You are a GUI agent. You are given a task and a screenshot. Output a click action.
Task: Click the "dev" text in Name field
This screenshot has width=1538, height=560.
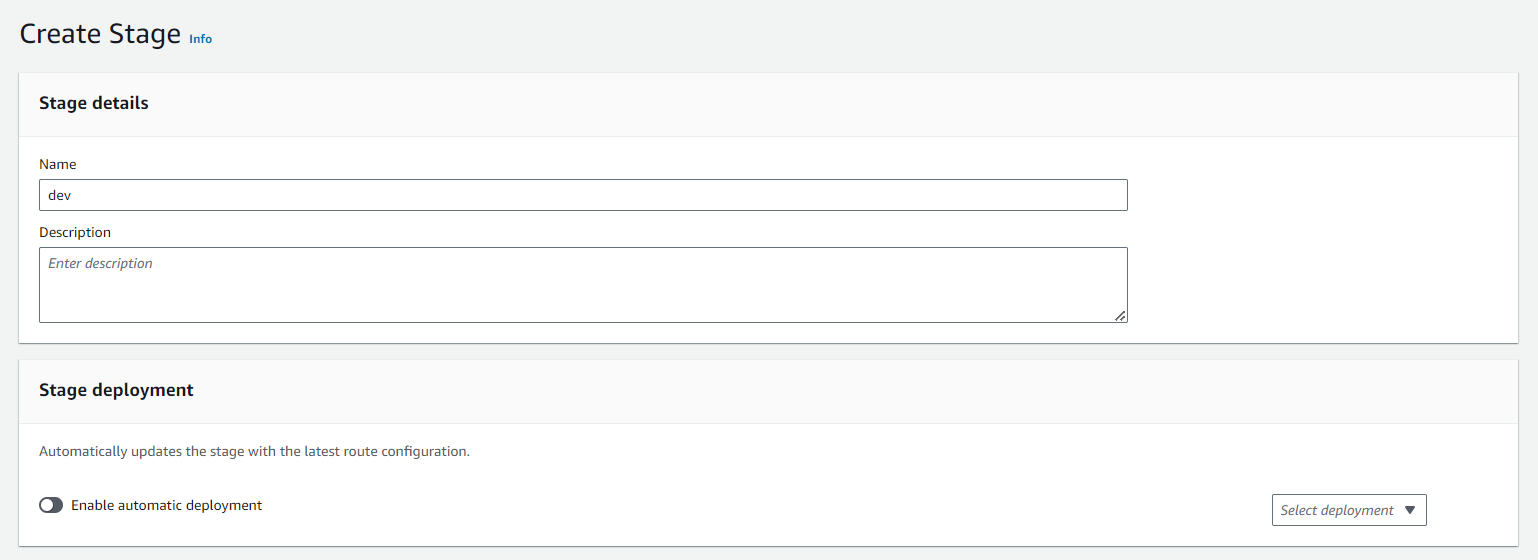tap(59, 196)
